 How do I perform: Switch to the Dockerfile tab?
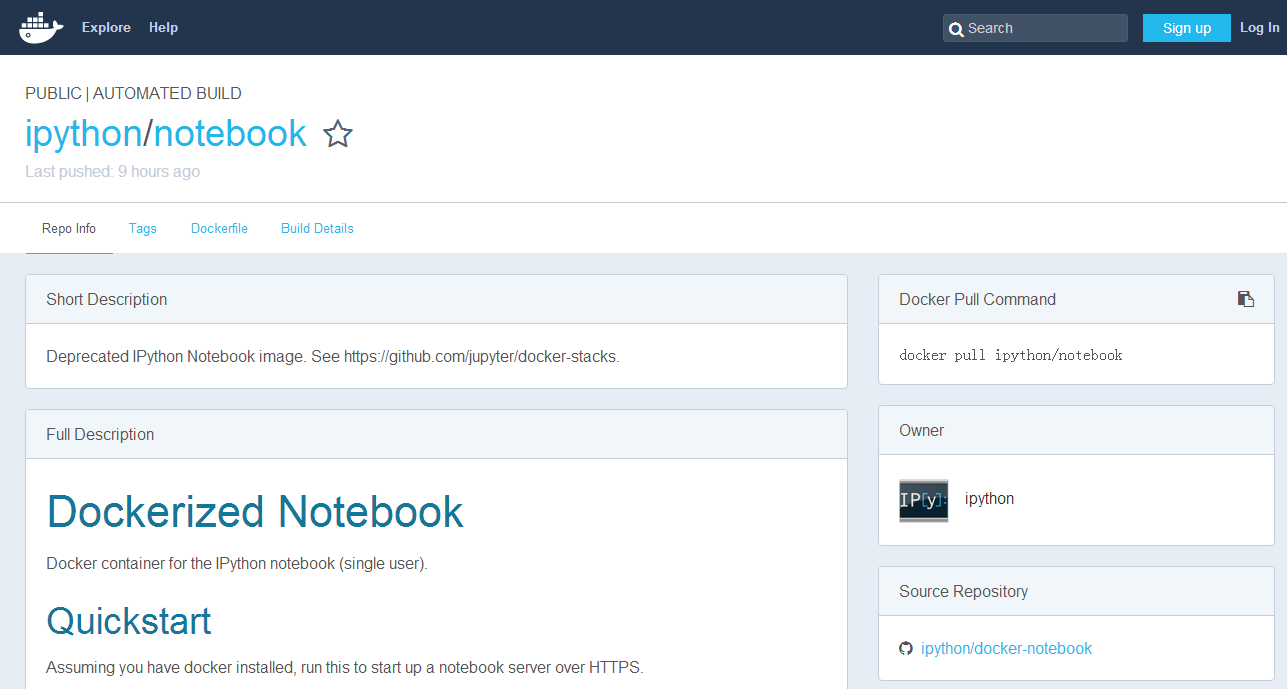[219, 228]
